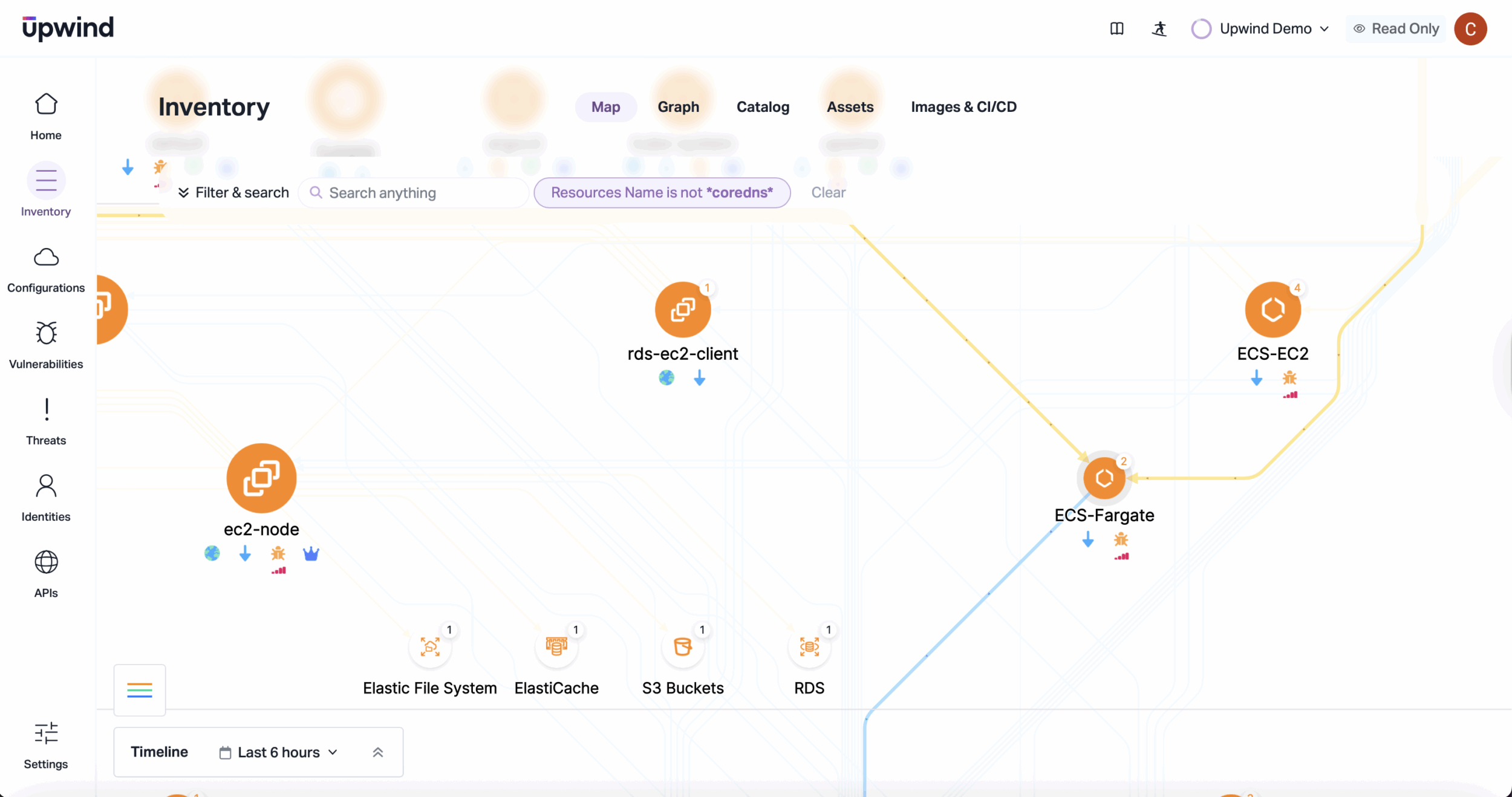Image resolution: width=1512 pixels, height=797 pixels.
Task: Click the globe icon under ec2-node
Action: tap(212, 553)
